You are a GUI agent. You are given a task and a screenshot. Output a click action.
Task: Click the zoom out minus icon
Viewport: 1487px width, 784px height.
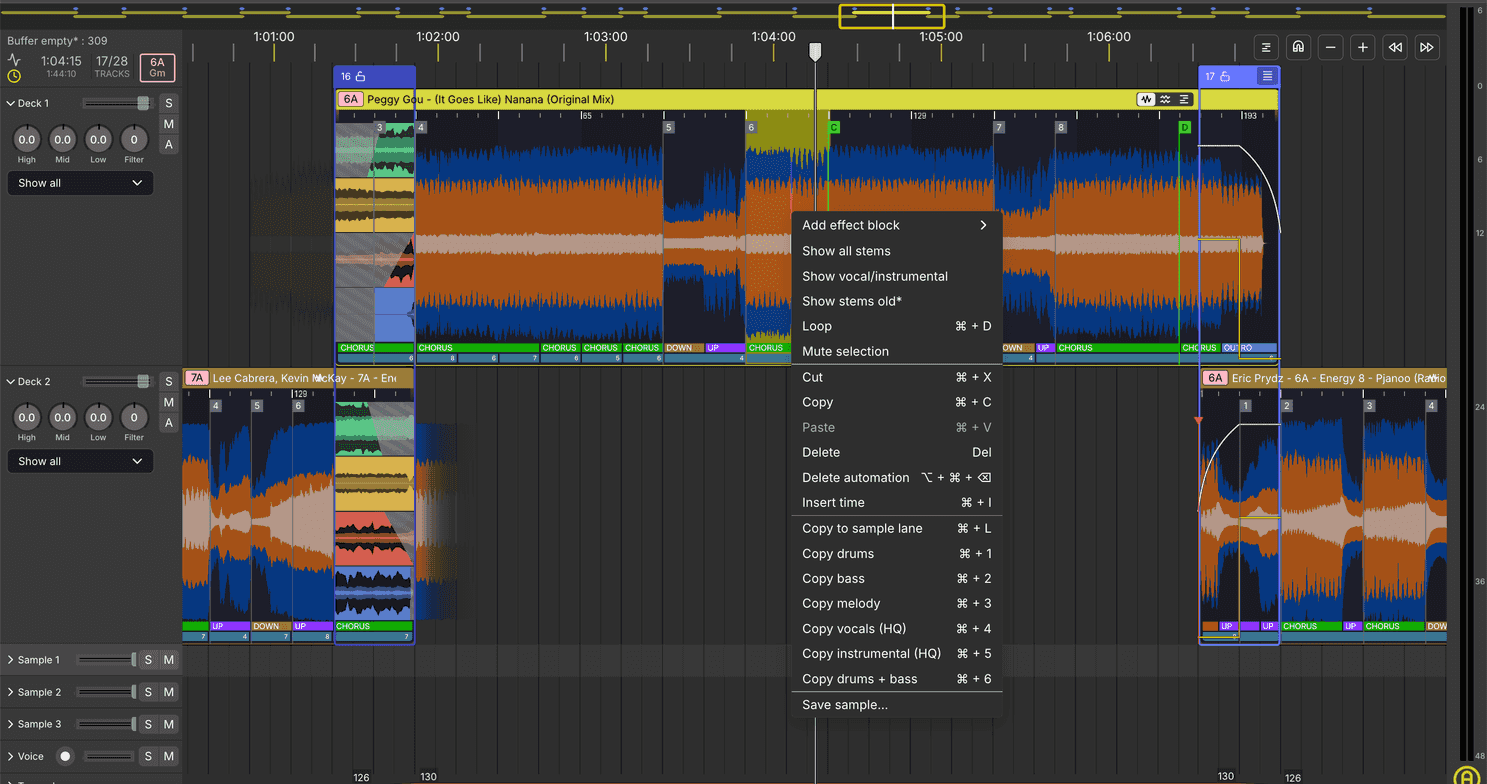[x=1330, y=47]
